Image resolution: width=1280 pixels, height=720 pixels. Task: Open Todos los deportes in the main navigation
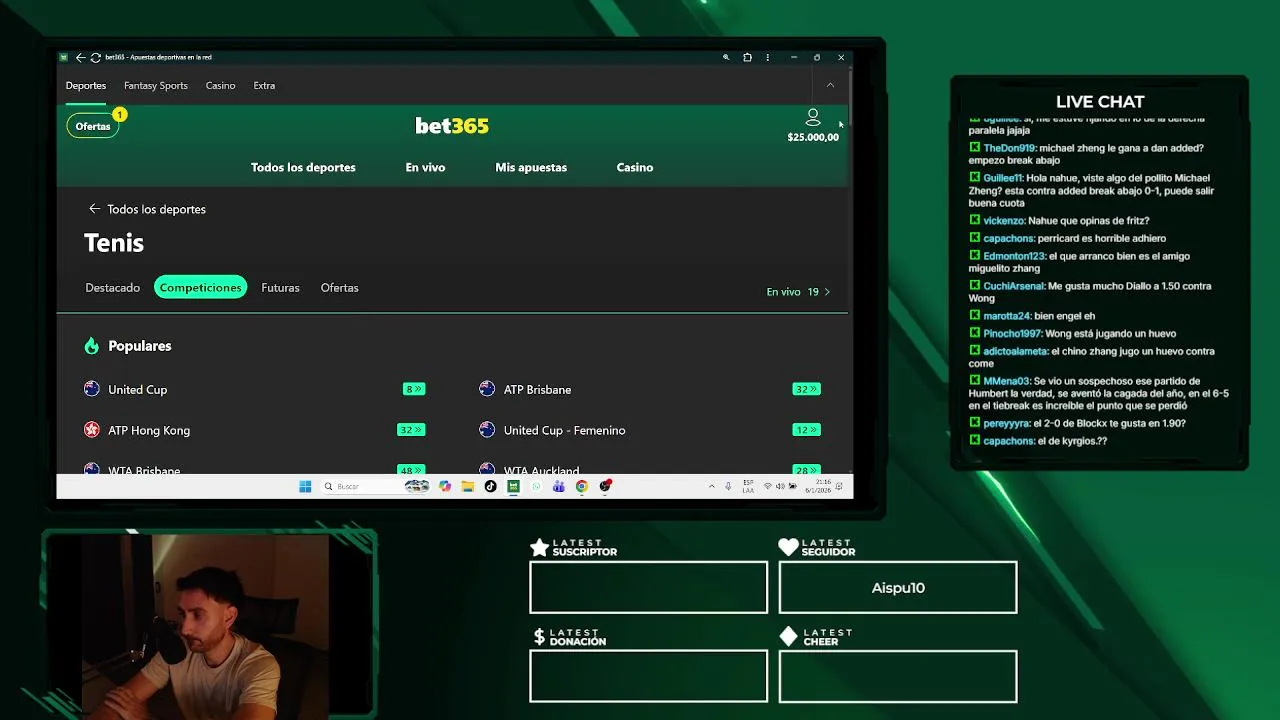pos(303,167)
